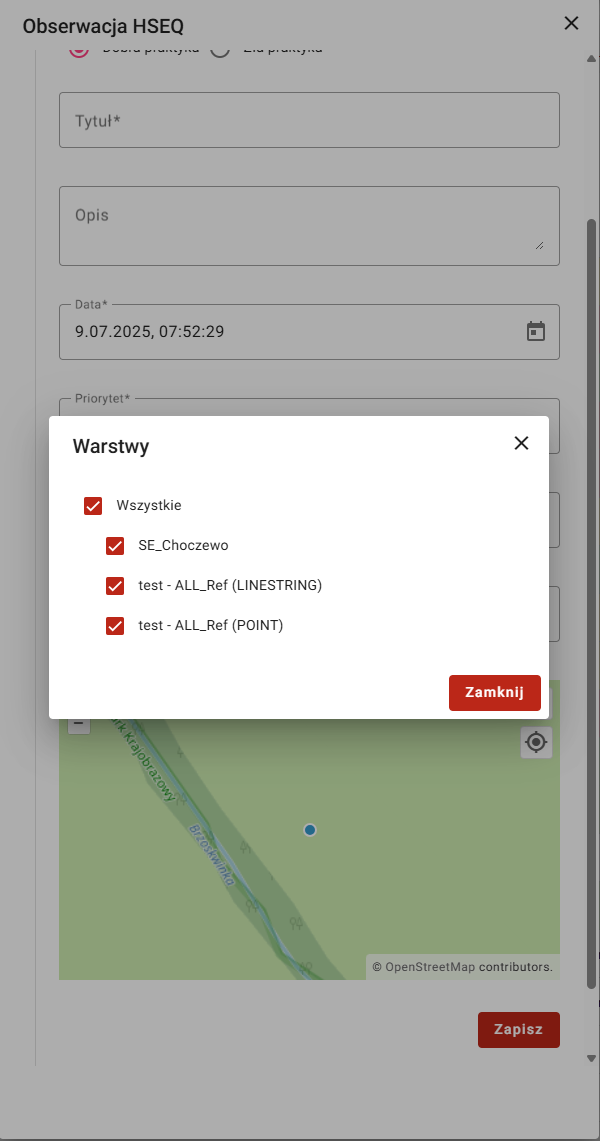The width and height of the screenshot is (600, 1141).
Task: Uncheck the SE_Choczewo layer
Action: (115, 546)
